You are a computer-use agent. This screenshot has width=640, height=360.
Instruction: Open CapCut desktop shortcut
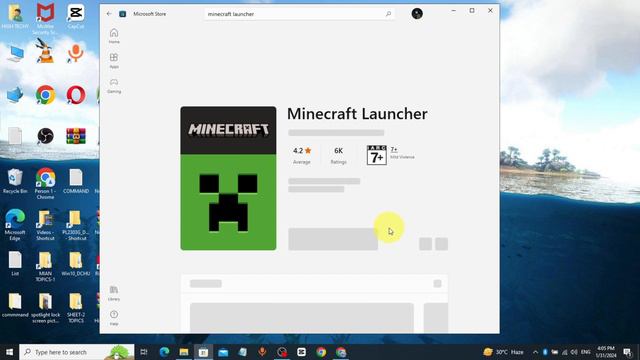coord(76,16)
